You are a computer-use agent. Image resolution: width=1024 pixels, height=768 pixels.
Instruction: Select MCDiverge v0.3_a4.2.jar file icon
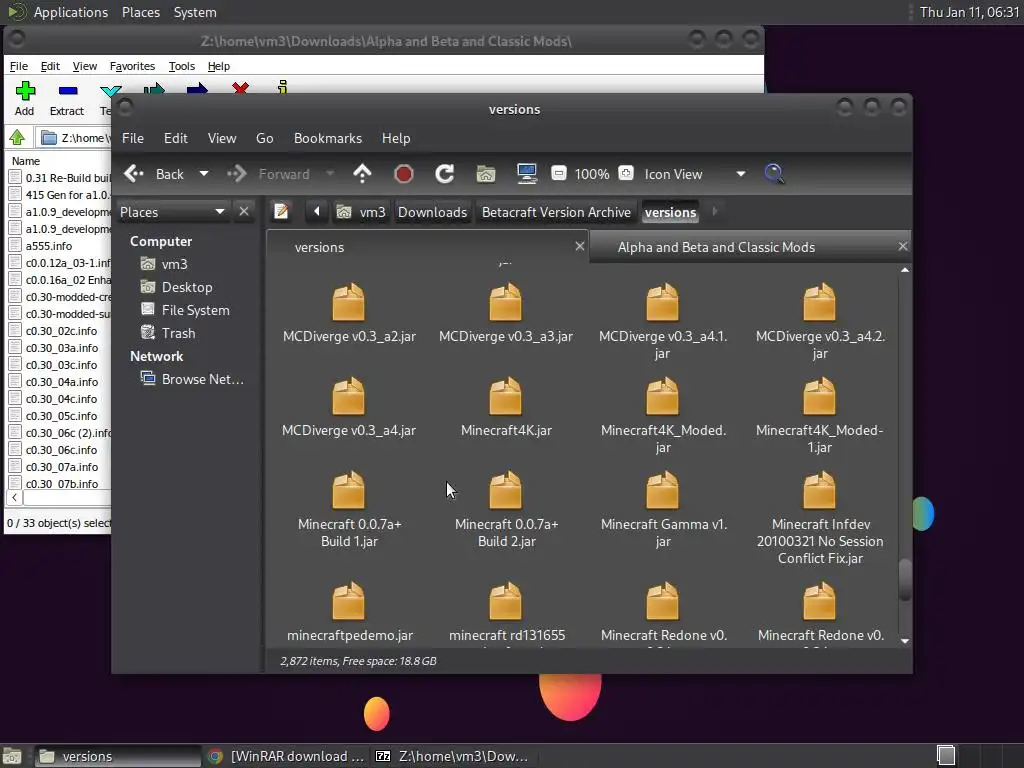click(820, 302)
